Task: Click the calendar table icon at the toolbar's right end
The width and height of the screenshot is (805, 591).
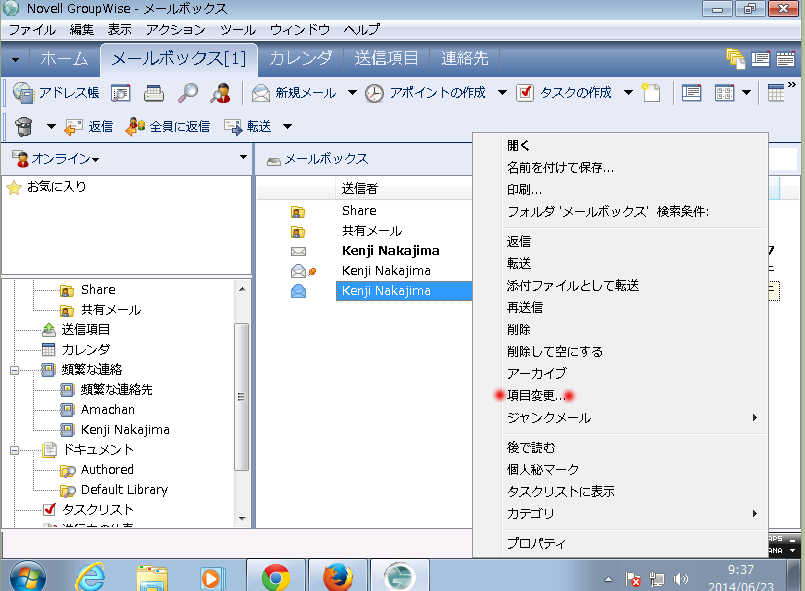Action: coord(775,93)
